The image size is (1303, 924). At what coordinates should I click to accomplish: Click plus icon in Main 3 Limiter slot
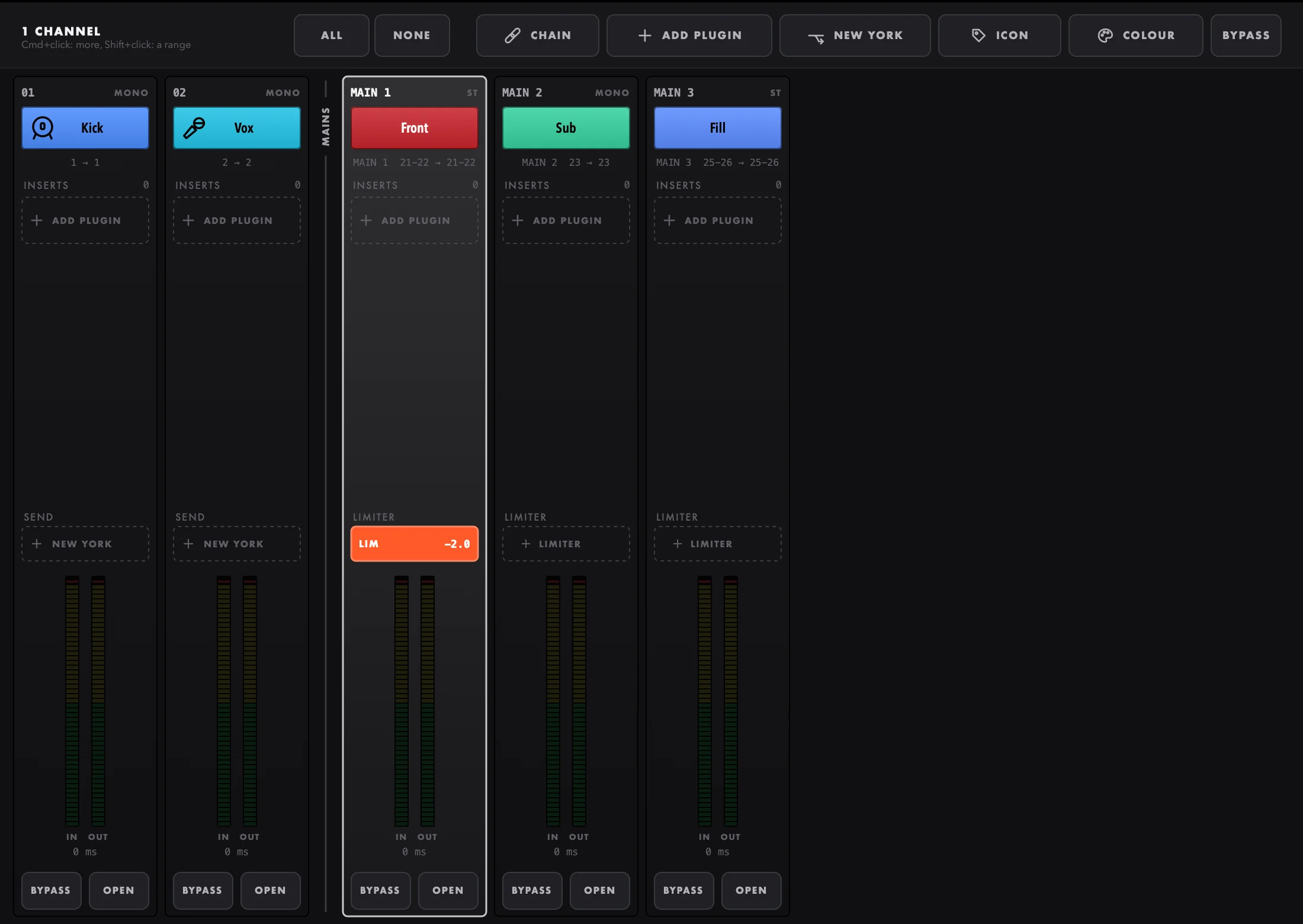(x=677, y=544)
